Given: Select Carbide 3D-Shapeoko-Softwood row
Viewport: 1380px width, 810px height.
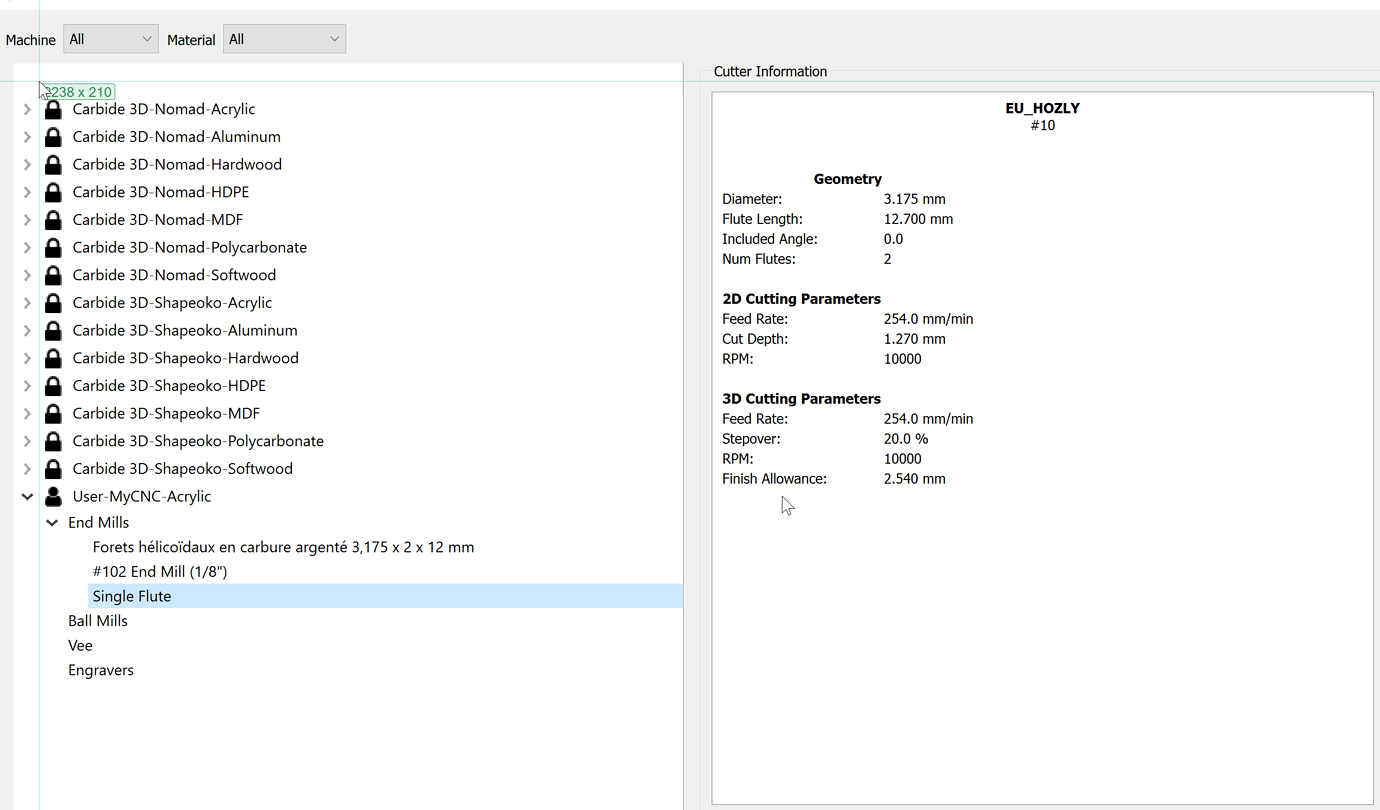Looking at the screenshot, I should click(x=183, y=469).
